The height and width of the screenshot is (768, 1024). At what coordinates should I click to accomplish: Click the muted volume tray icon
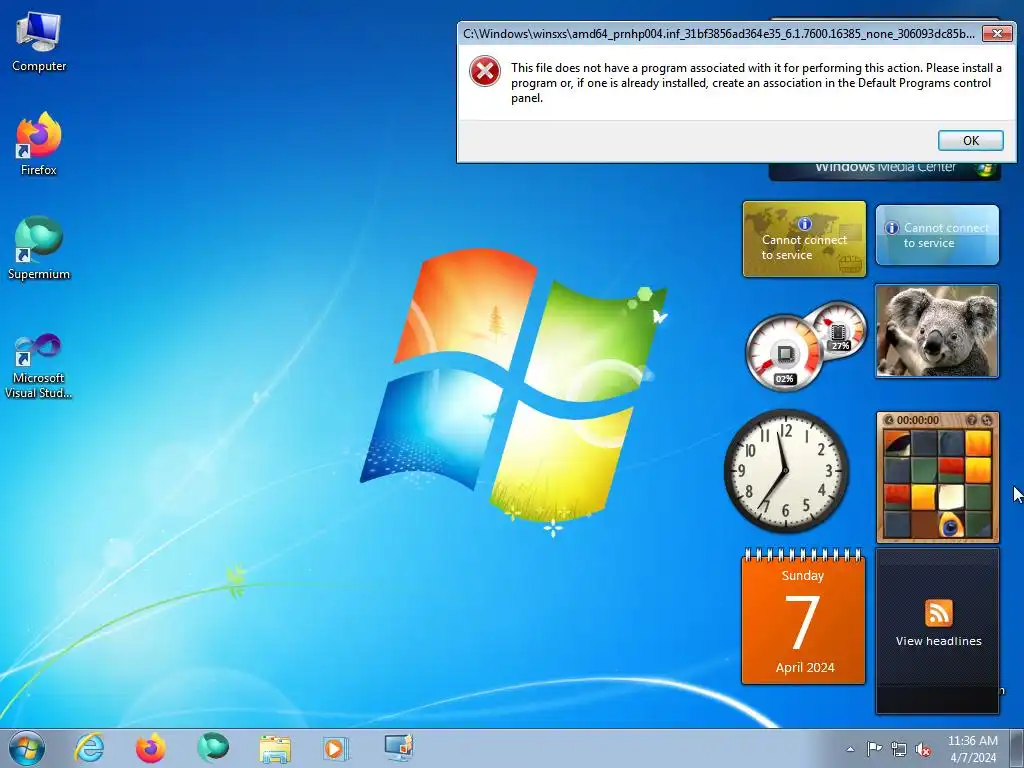(923, 749)
